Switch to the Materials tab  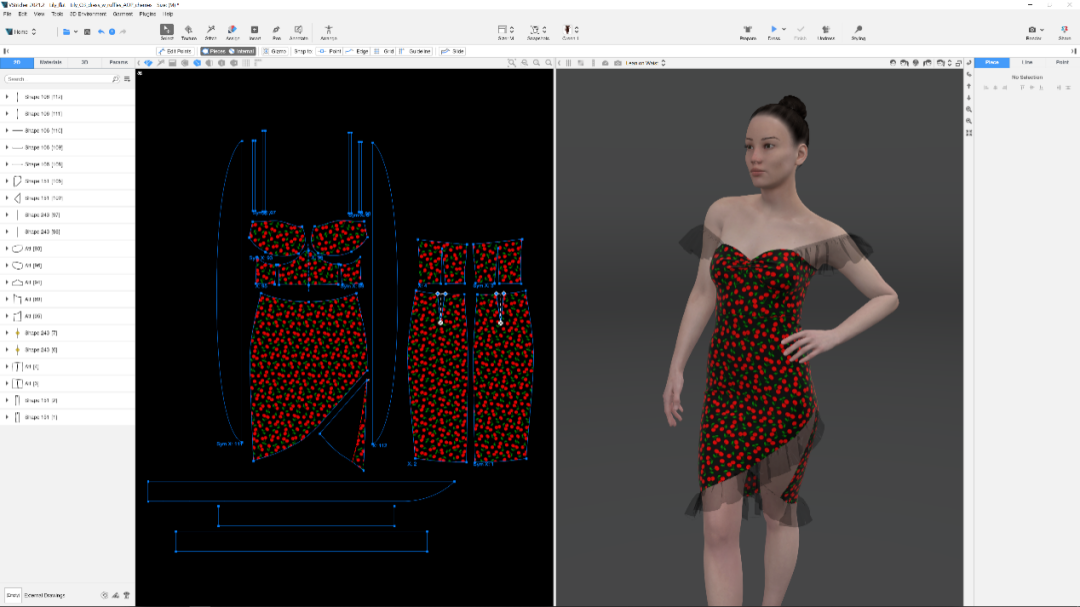(x=51, y=62)
